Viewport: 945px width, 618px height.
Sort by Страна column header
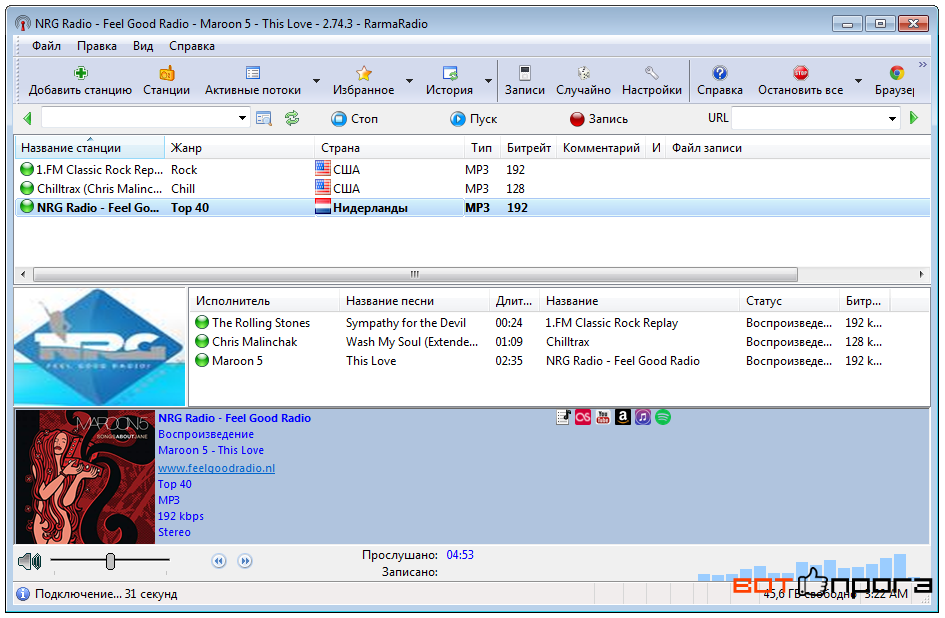[389, 148]
